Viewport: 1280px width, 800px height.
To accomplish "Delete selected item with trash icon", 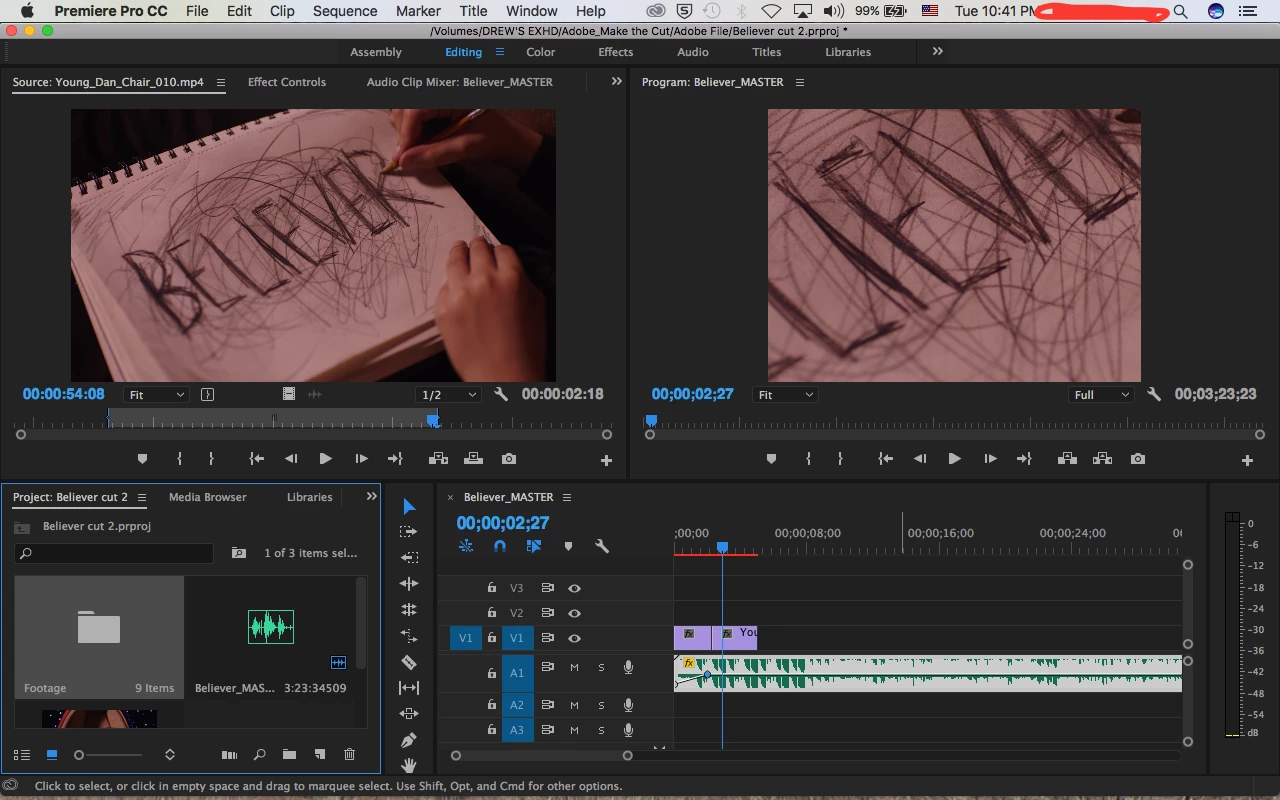I will [x=349, y=755].
